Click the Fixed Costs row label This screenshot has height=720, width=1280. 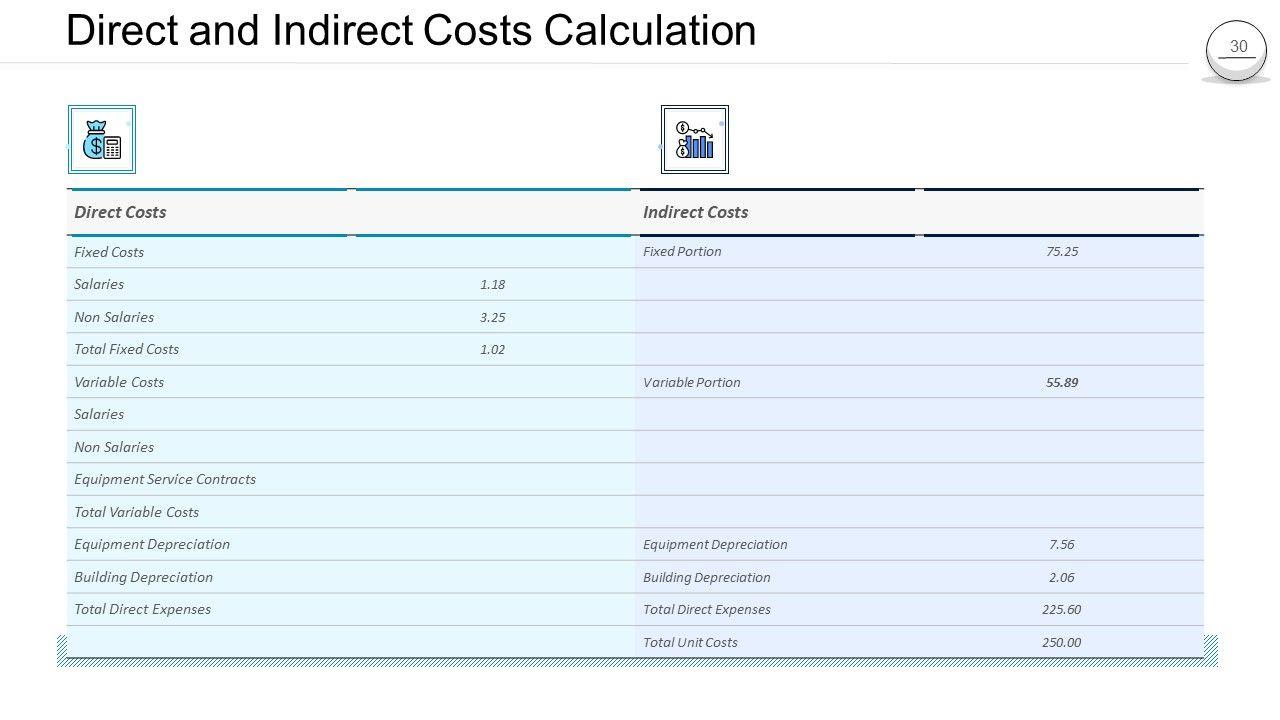[109, 252]
